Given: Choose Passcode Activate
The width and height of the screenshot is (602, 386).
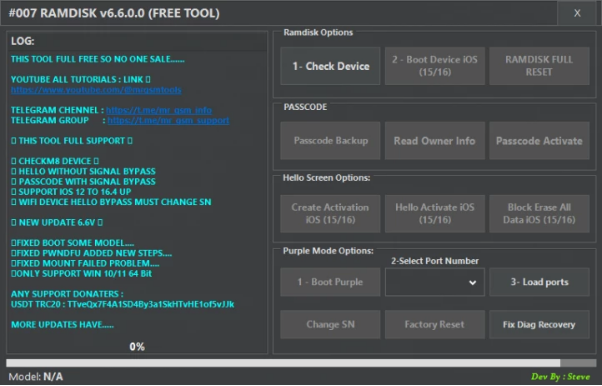Looking at the screenshot, I should [539, 141].
